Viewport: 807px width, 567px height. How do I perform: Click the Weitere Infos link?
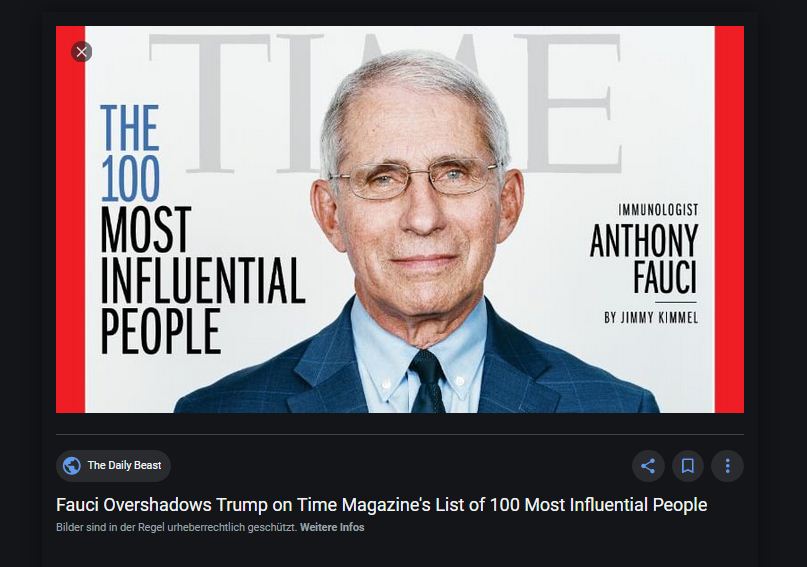pyautogui.click(x=332, y=528)
